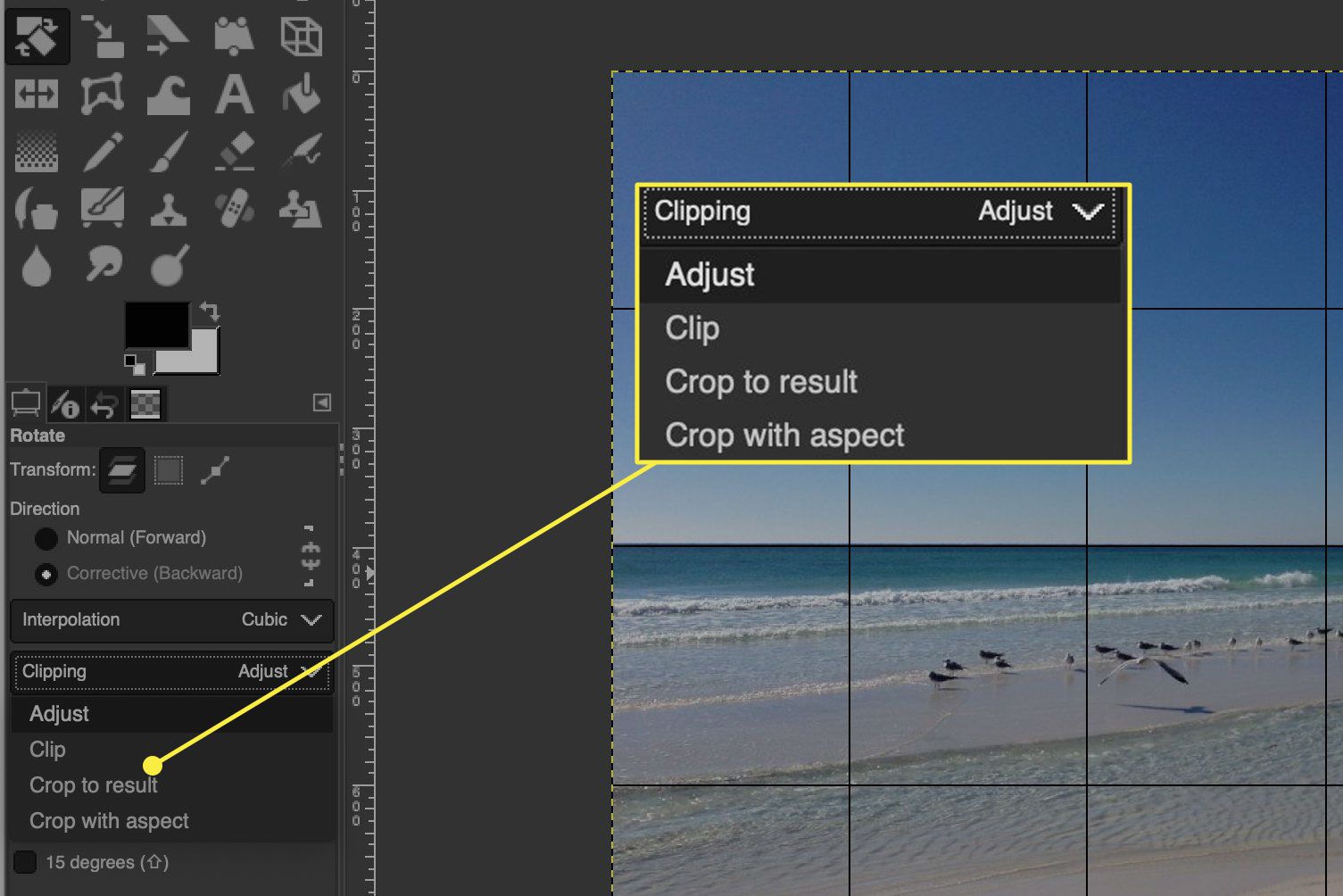
Task: Select the Cage Transform tool
Action: tap(103, 94)
